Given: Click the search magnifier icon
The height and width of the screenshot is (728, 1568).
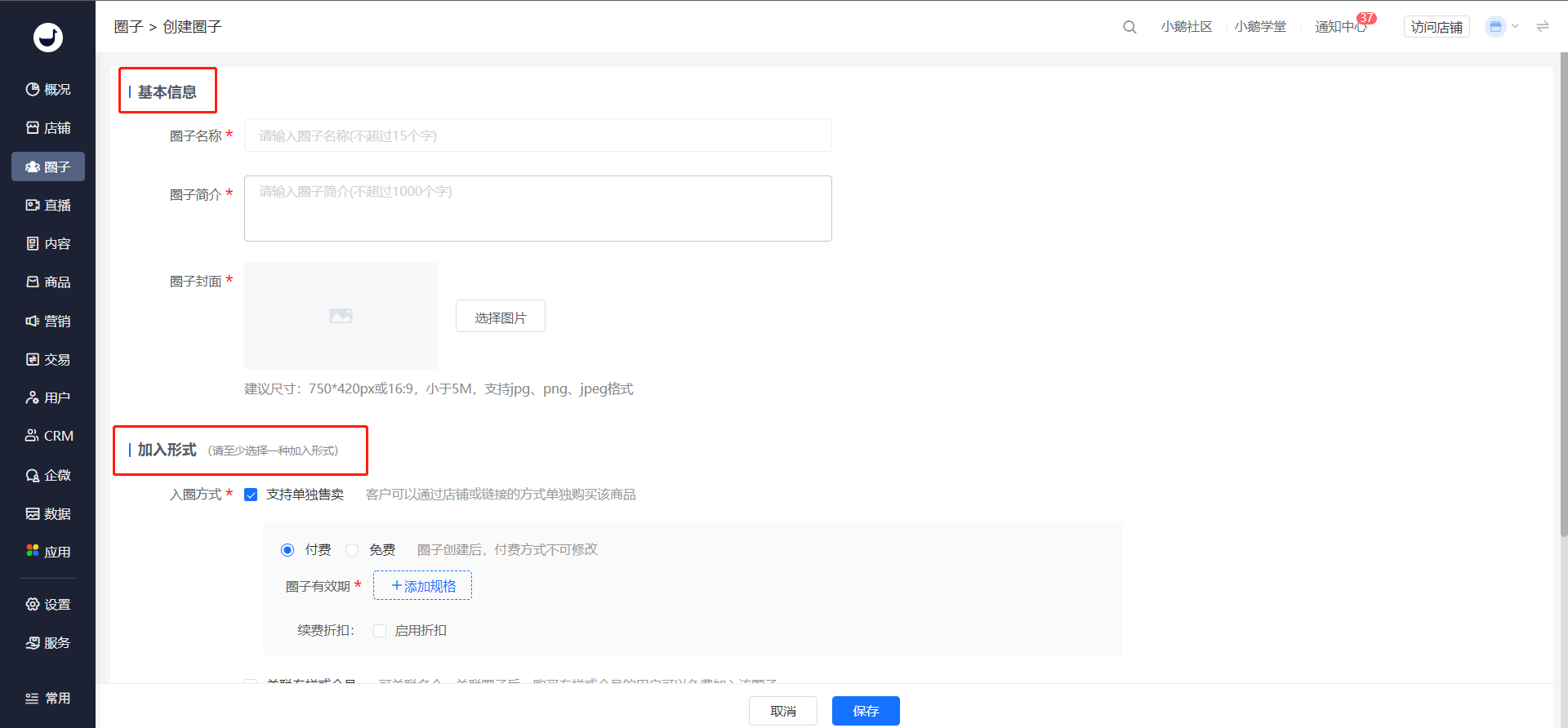Looking at the screenshot, I should click(x=1129, y=27).
